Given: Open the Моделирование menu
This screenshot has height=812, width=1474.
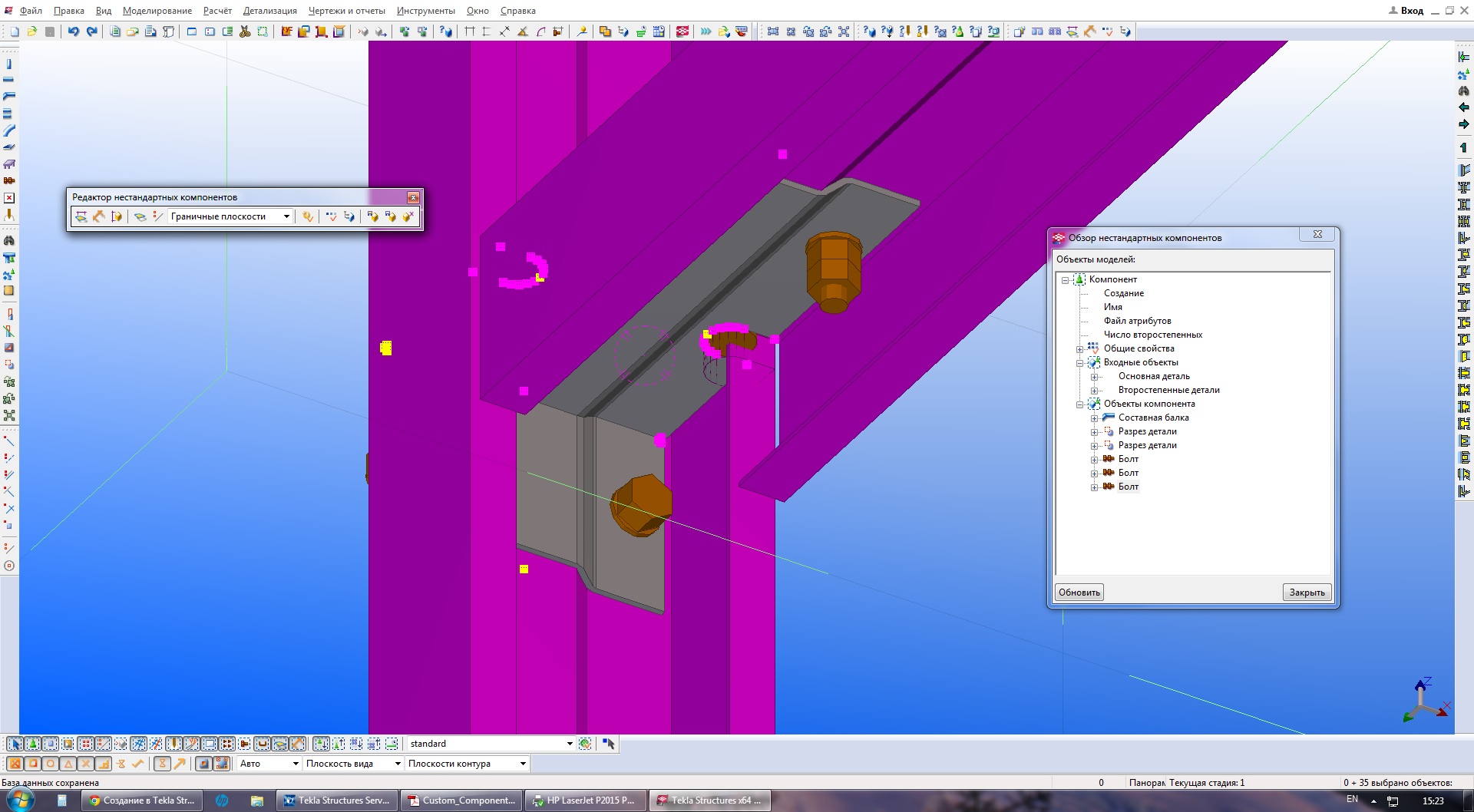Looking at the screenshot, I should coord(157,11).
